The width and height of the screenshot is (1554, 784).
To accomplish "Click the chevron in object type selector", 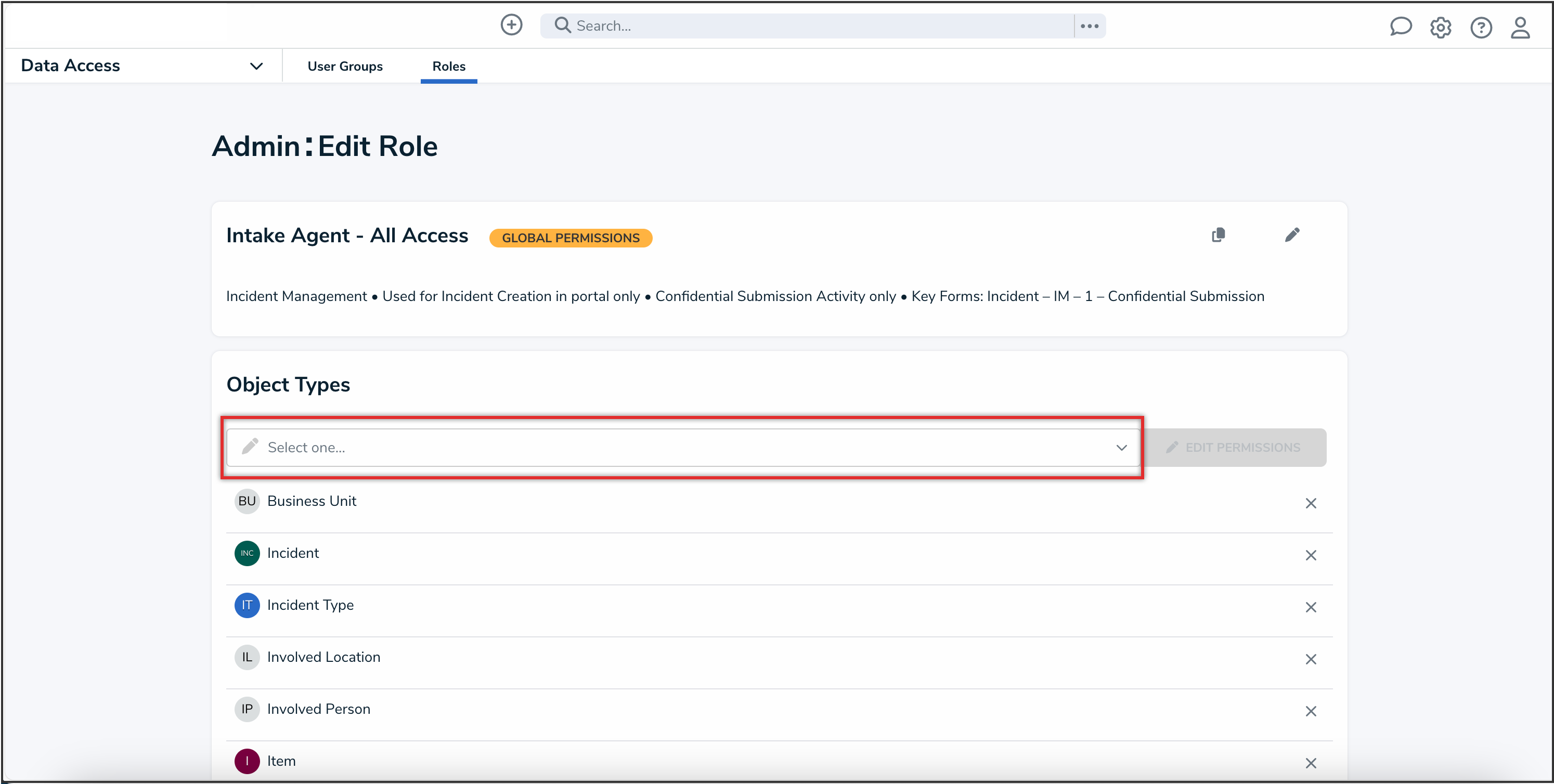I will click(1121, 448).
